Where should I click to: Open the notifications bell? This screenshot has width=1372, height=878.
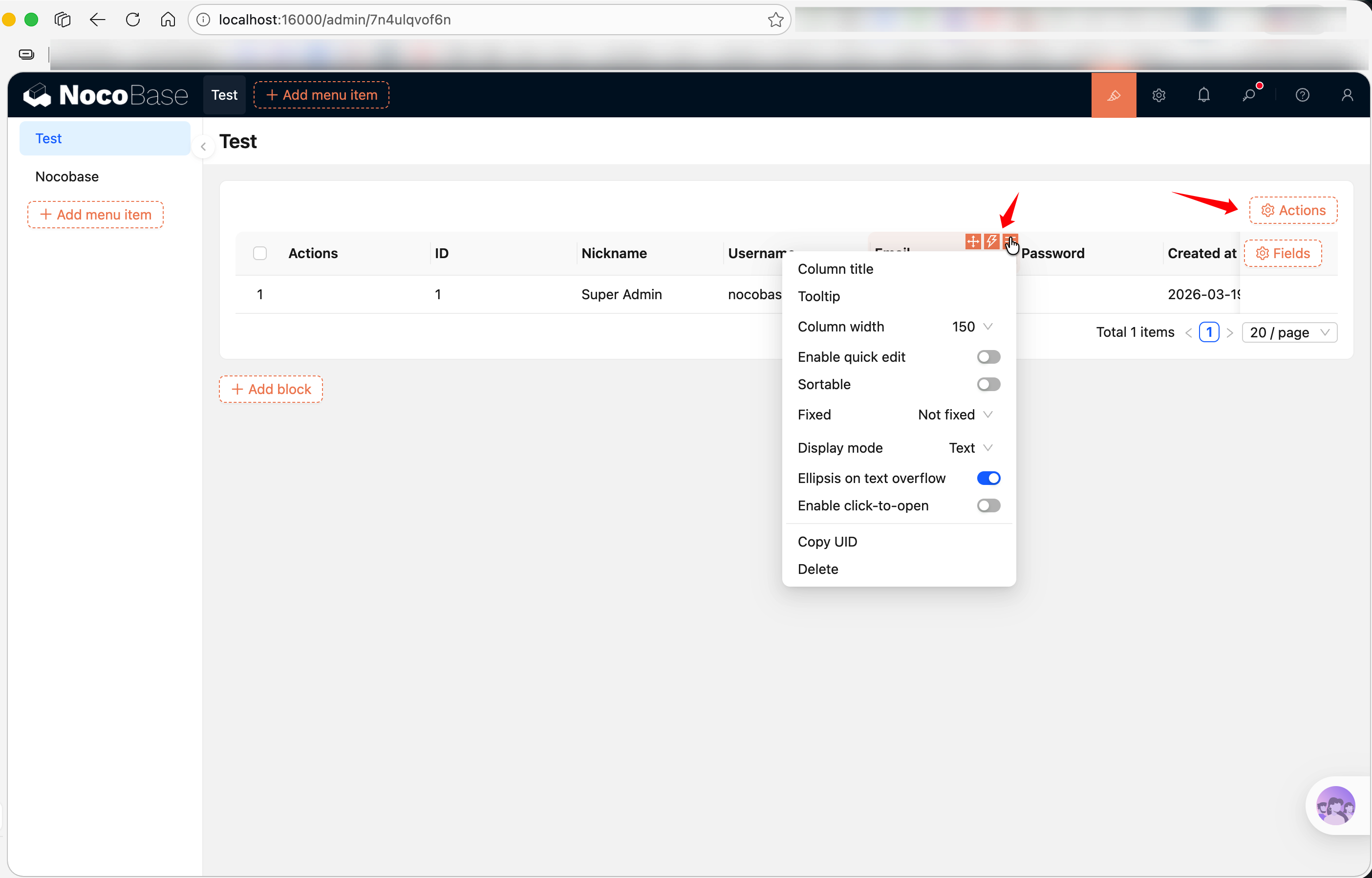click(x=1203, y=95)
